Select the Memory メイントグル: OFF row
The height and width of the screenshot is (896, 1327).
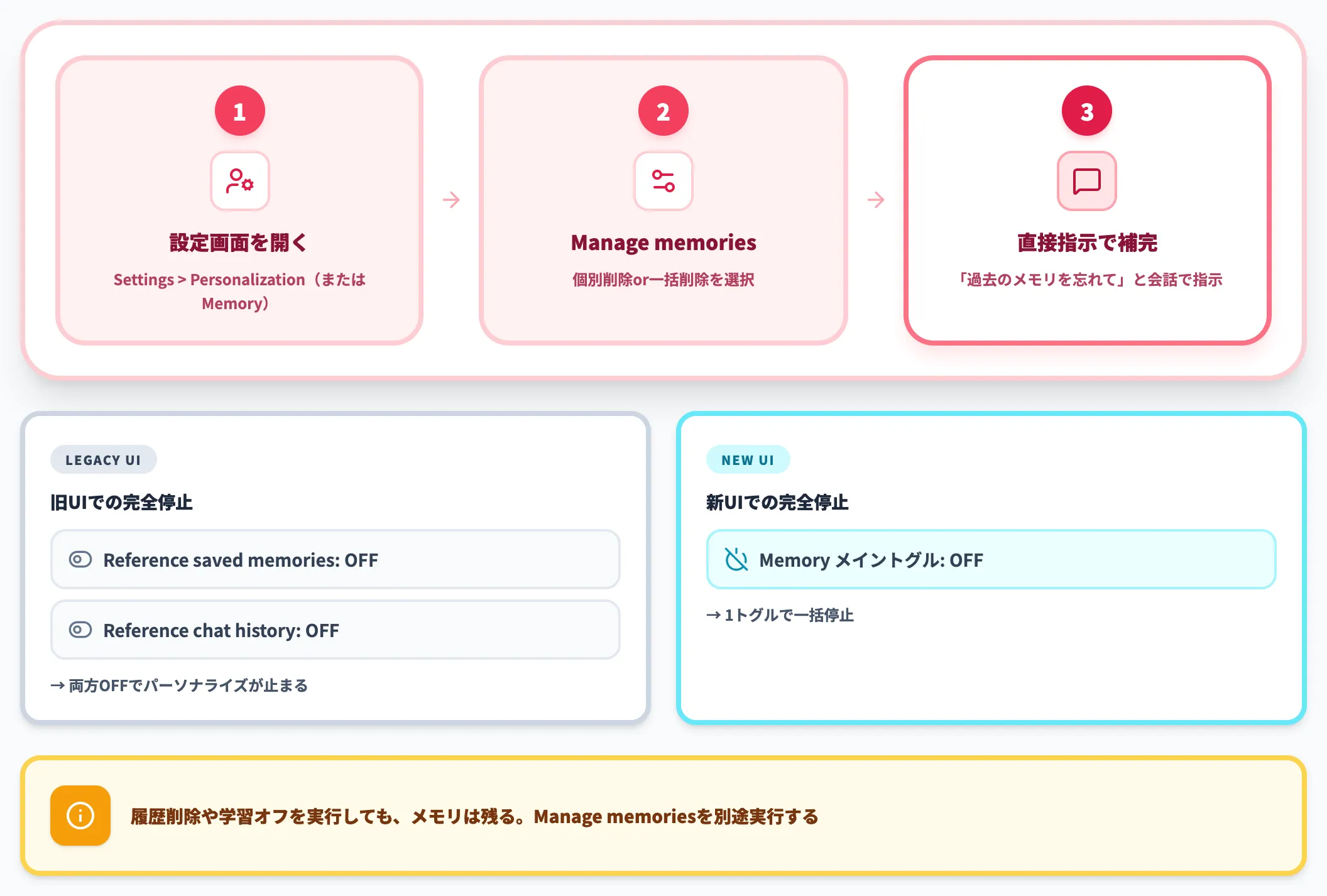(x=991, y=559)
